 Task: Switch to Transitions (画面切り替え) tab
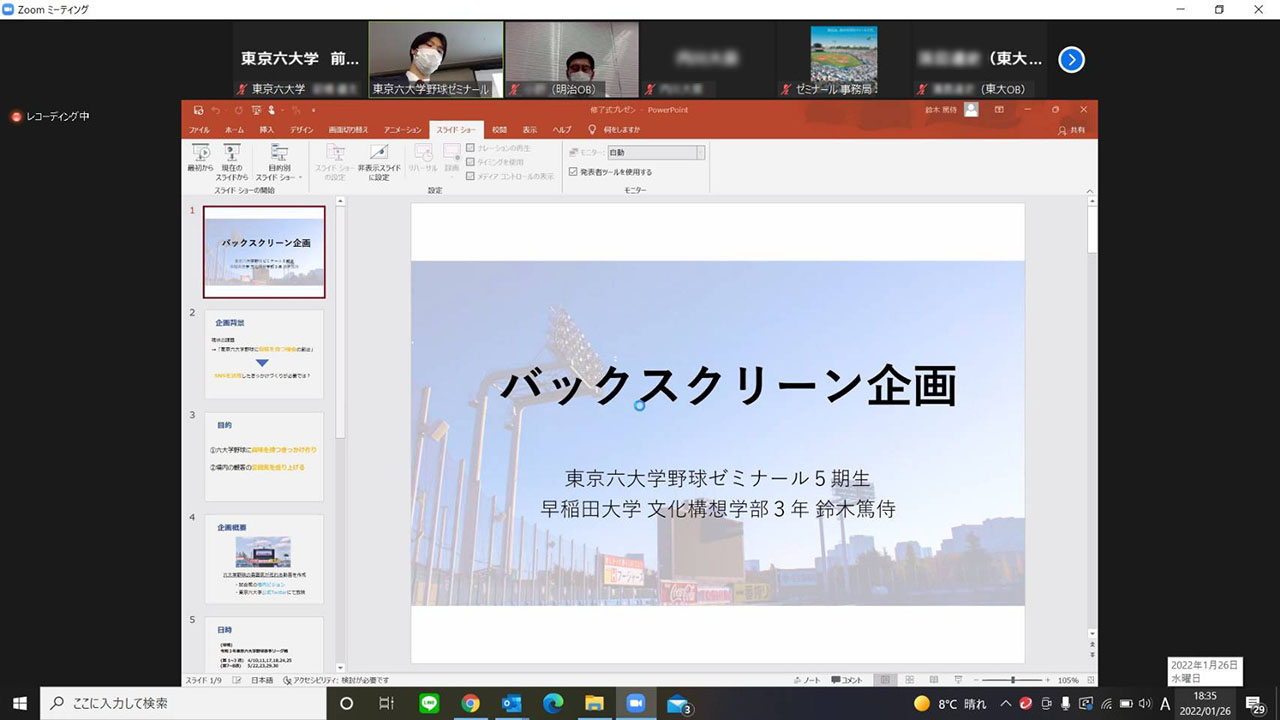(x=348, y=130)
